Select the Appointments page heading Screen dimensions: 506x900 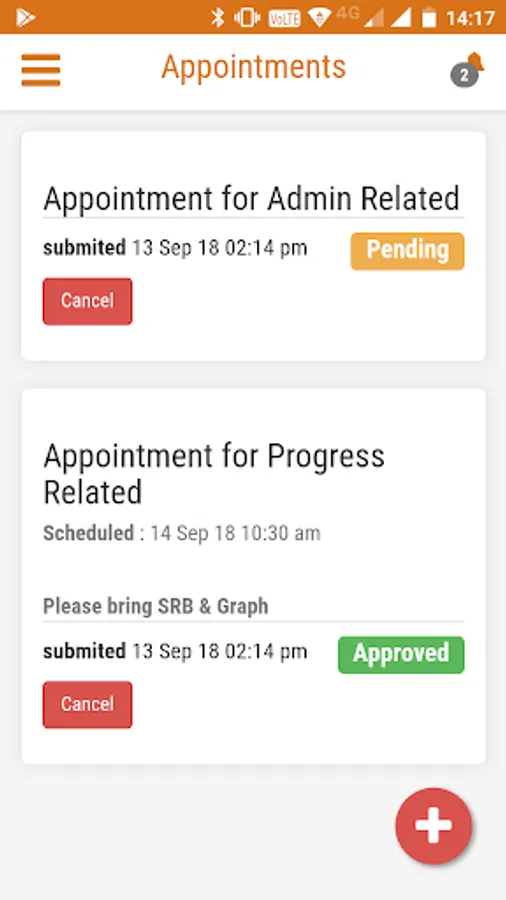point(254,67)
